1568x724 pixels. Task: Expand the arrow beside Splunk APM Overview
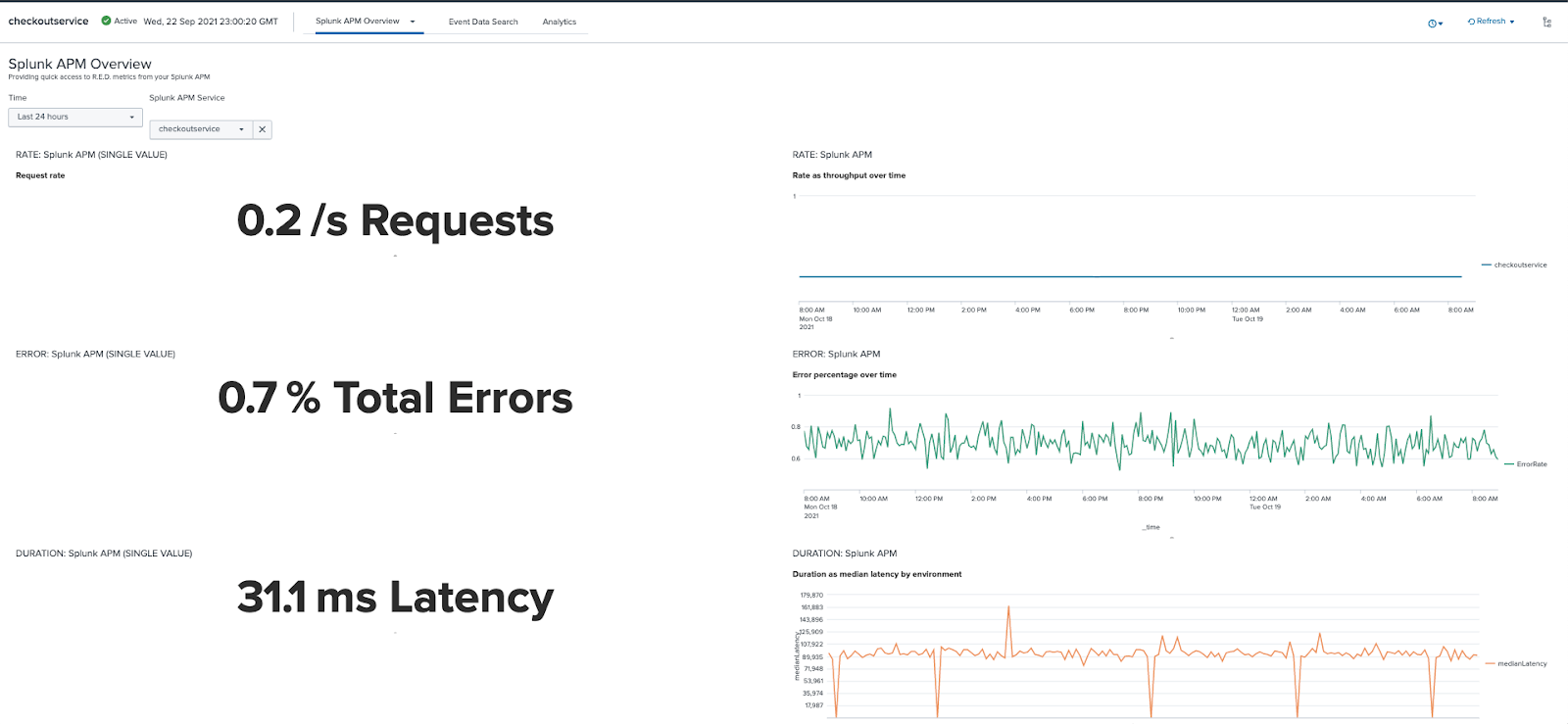coord(413,22)
